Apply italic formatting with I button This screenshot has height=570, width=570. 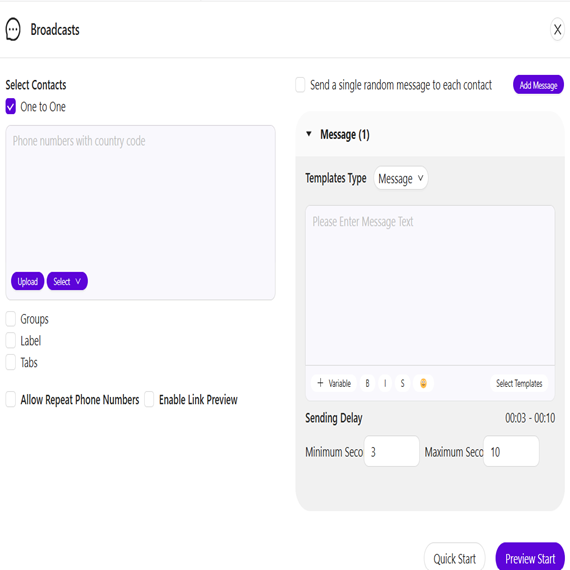click(385, 383)
